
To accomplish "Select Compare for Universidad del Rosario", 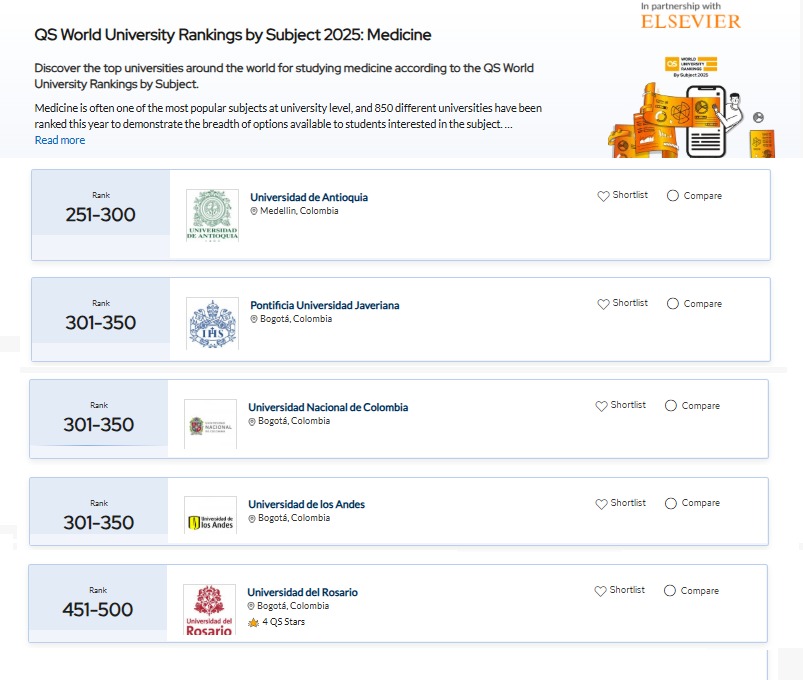I will click(670, 591).
